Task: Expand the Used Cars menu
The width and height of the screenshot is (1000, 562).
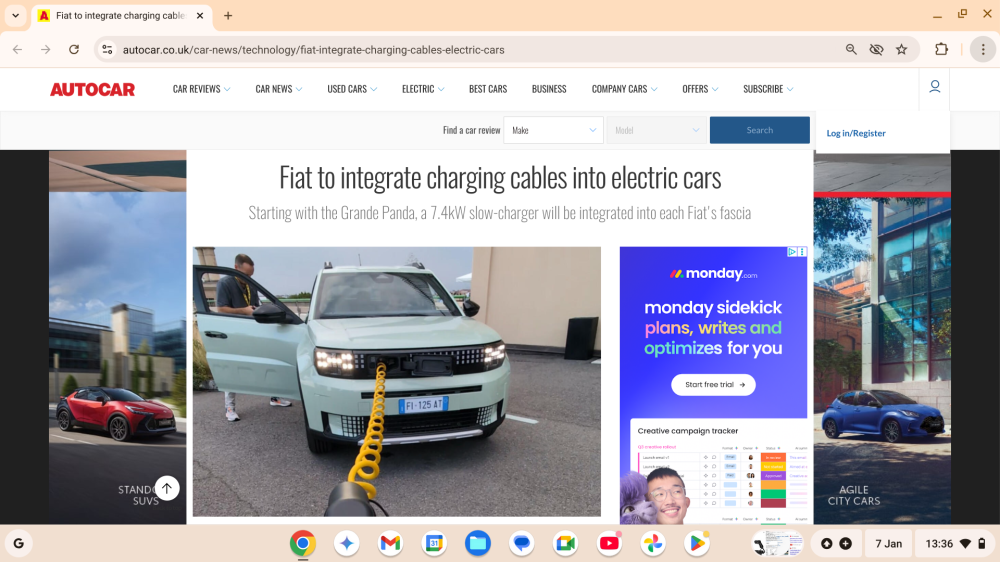Action: tap(352, 89)
